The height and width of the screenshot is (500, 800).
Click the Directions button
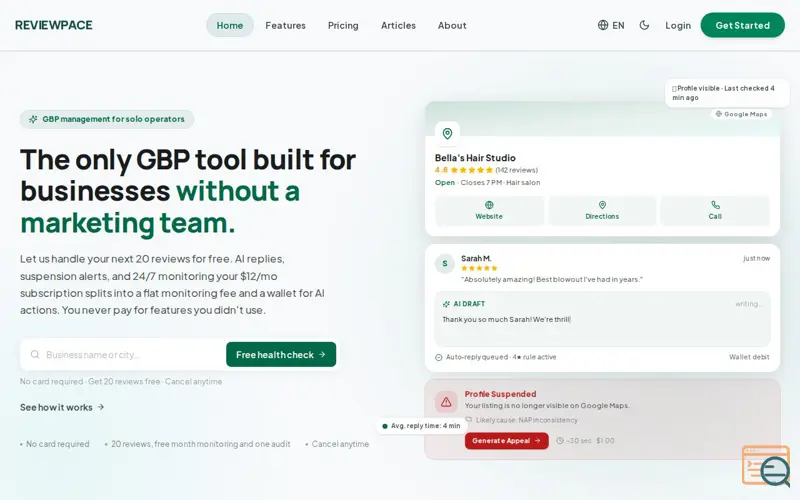coord(602,211)
